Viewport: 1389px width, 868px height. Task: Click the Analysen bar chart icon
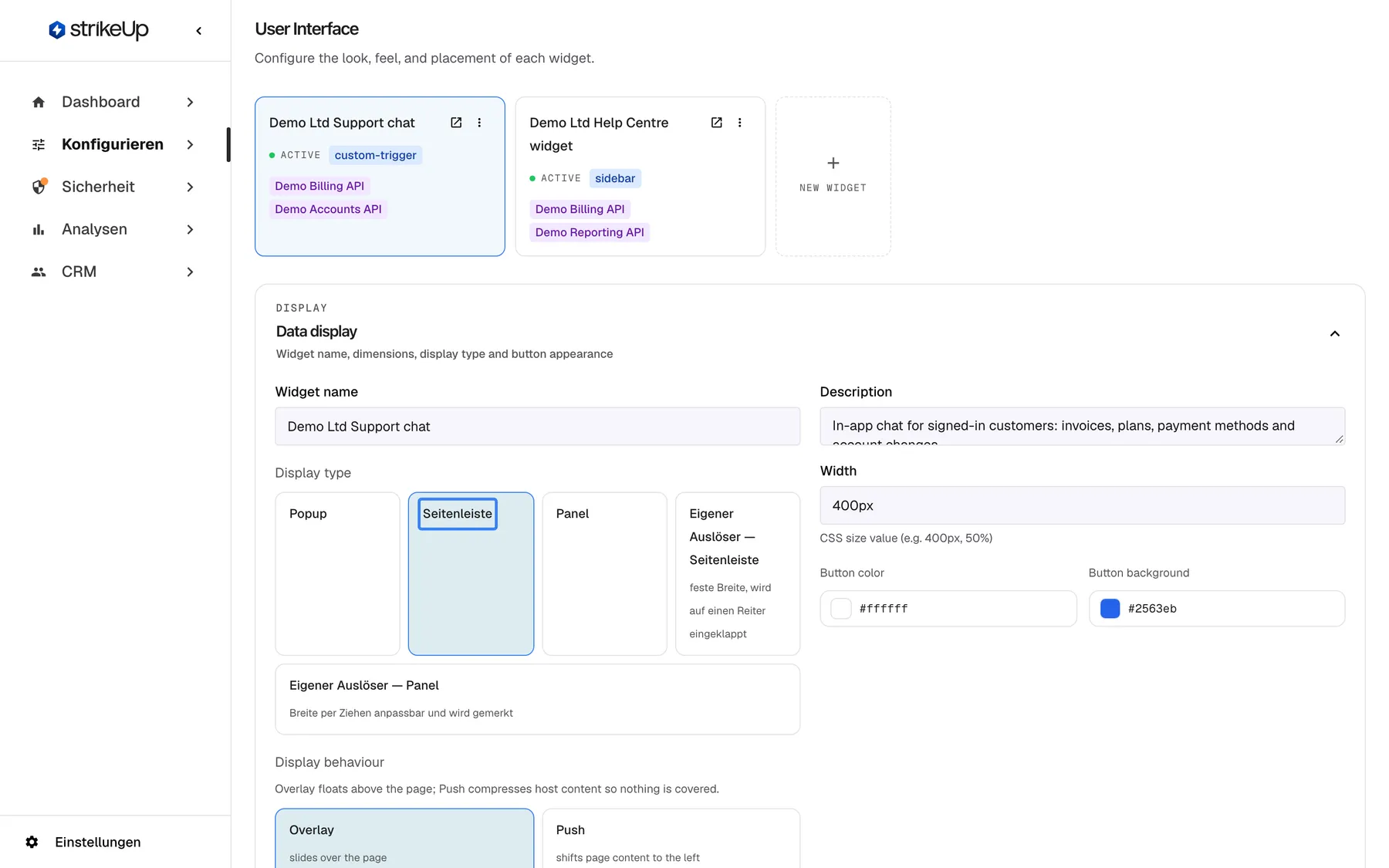[x=39, y=229]
